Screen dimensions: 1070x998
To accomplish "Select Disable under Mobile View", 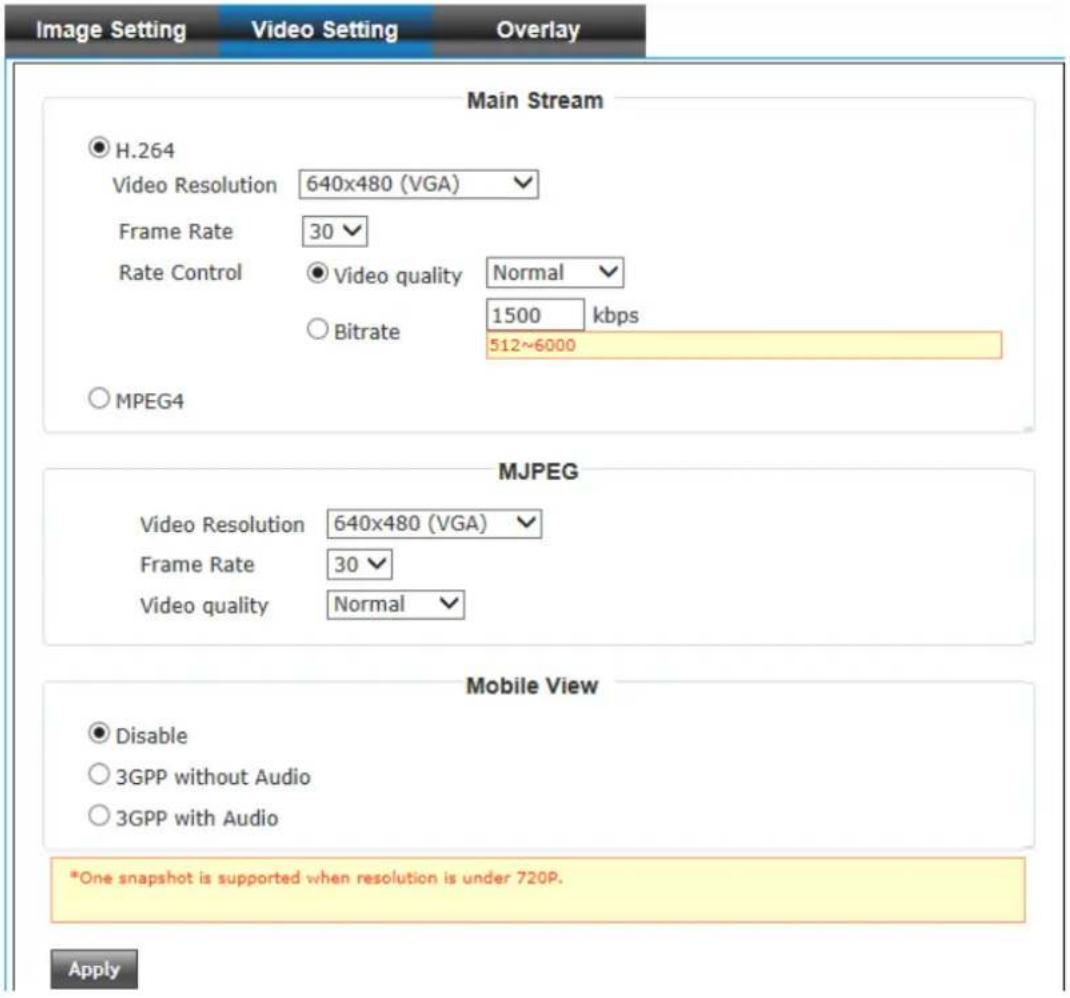I will [x=99, y=733].
